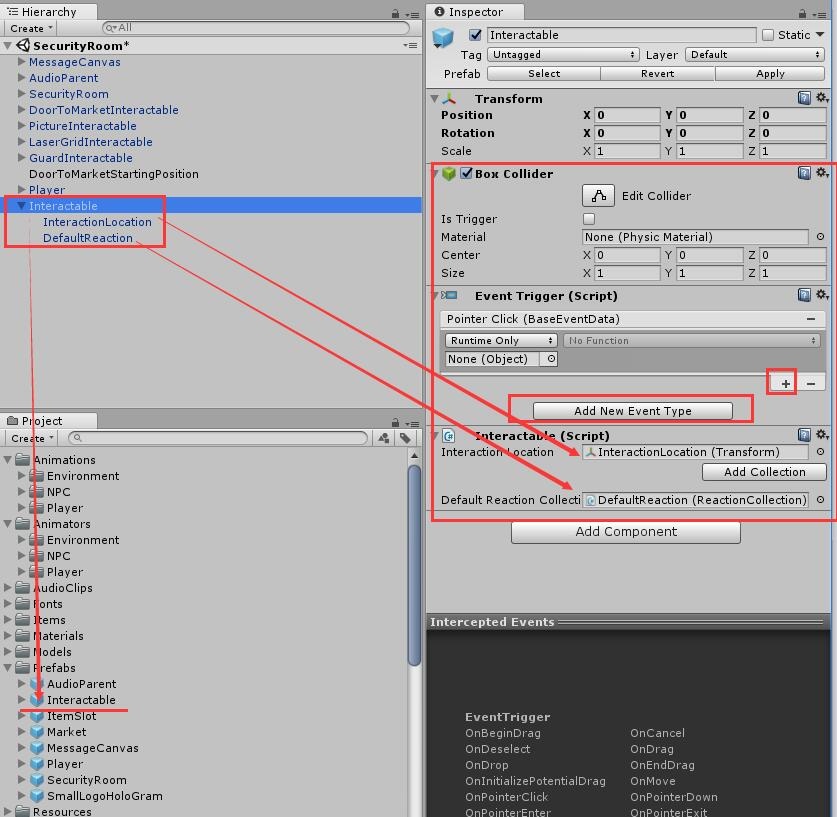The image size is (837, 817).
Task: Open Event Trigger gear settings menu
Action: [x=822, y=295]
